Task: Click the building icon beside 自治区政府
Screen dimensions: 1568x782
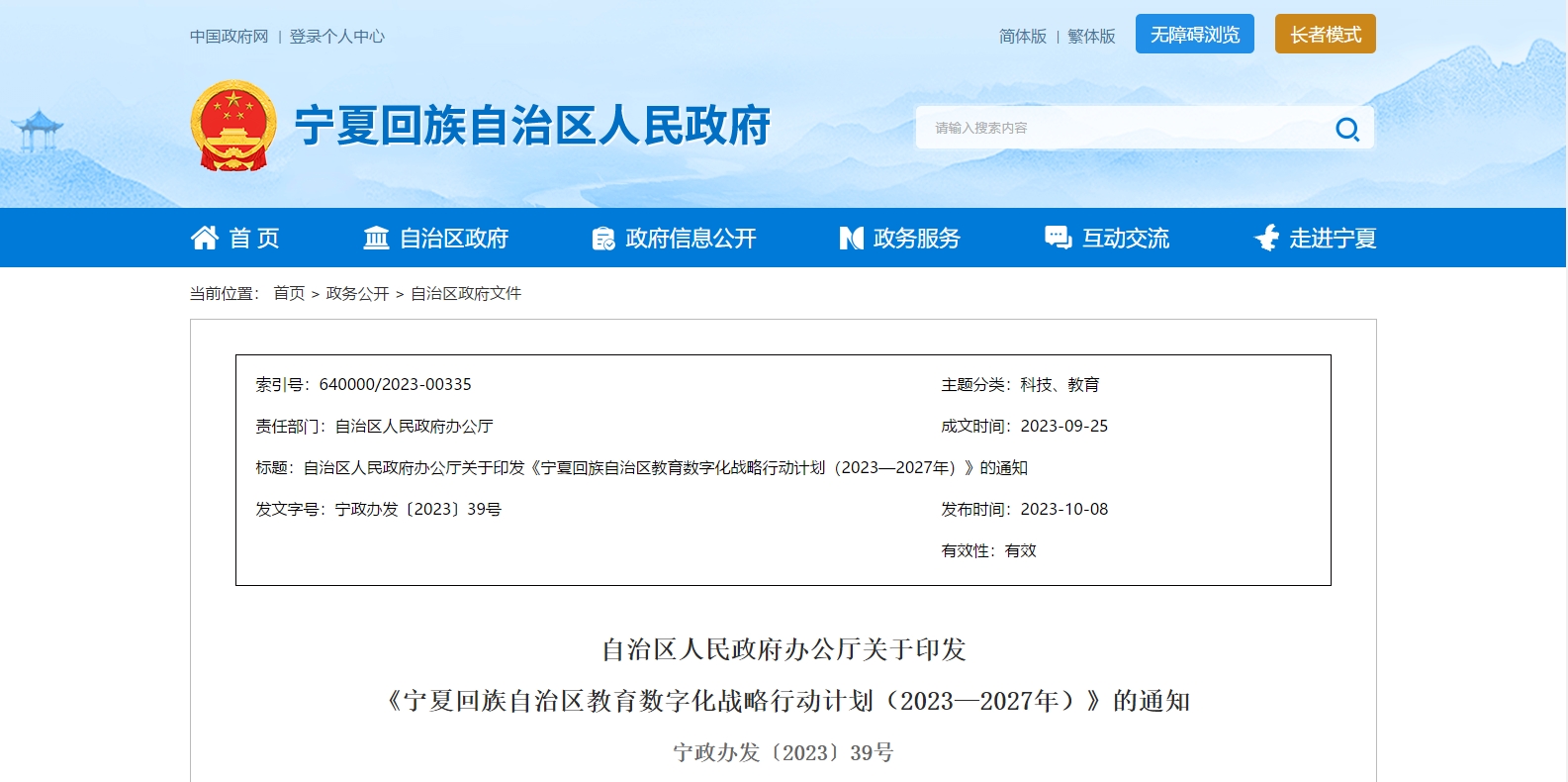Action: 376,238
